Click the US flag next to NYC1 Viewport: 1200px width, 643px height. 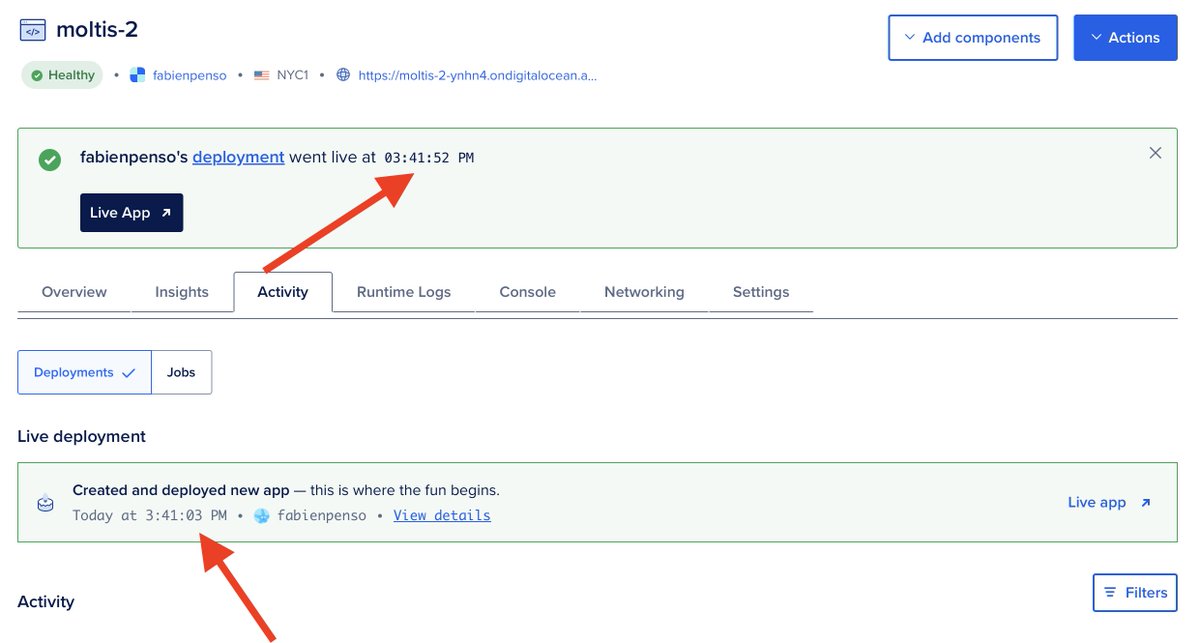coord(262,75)
